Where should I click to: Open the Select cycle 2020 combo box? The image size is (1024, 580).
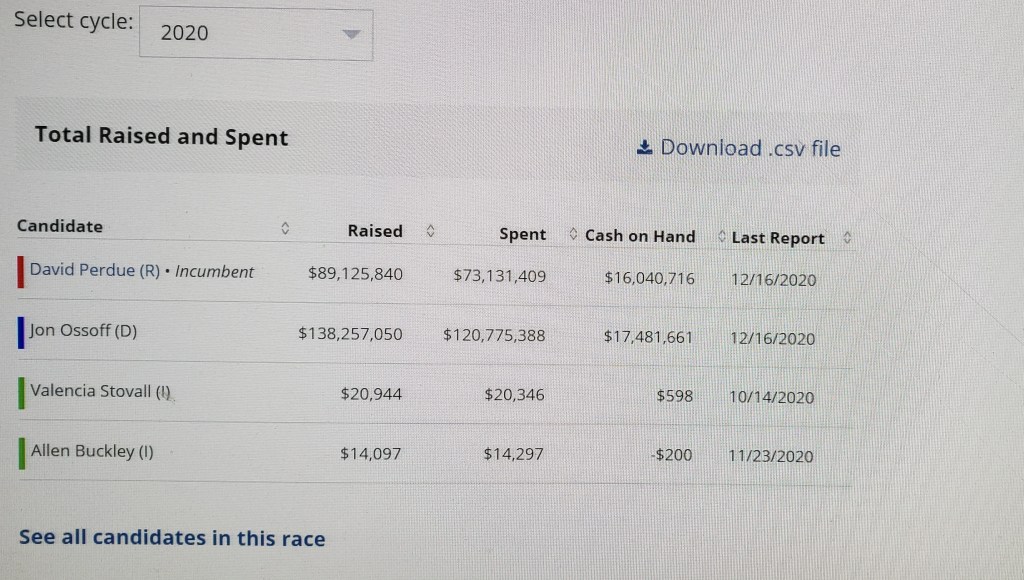point(255,34)
